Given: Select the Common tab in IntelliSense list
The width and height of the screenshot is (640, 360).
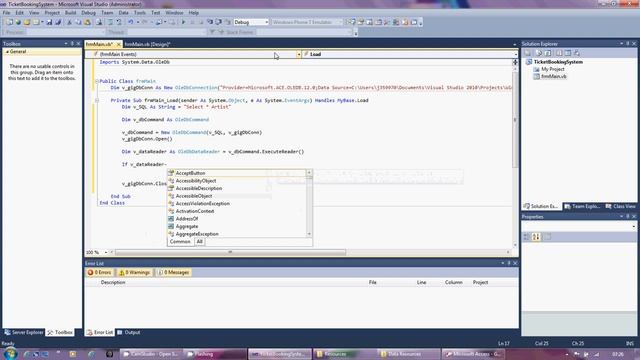Looking at the screenshot, I should coord(180,242).
